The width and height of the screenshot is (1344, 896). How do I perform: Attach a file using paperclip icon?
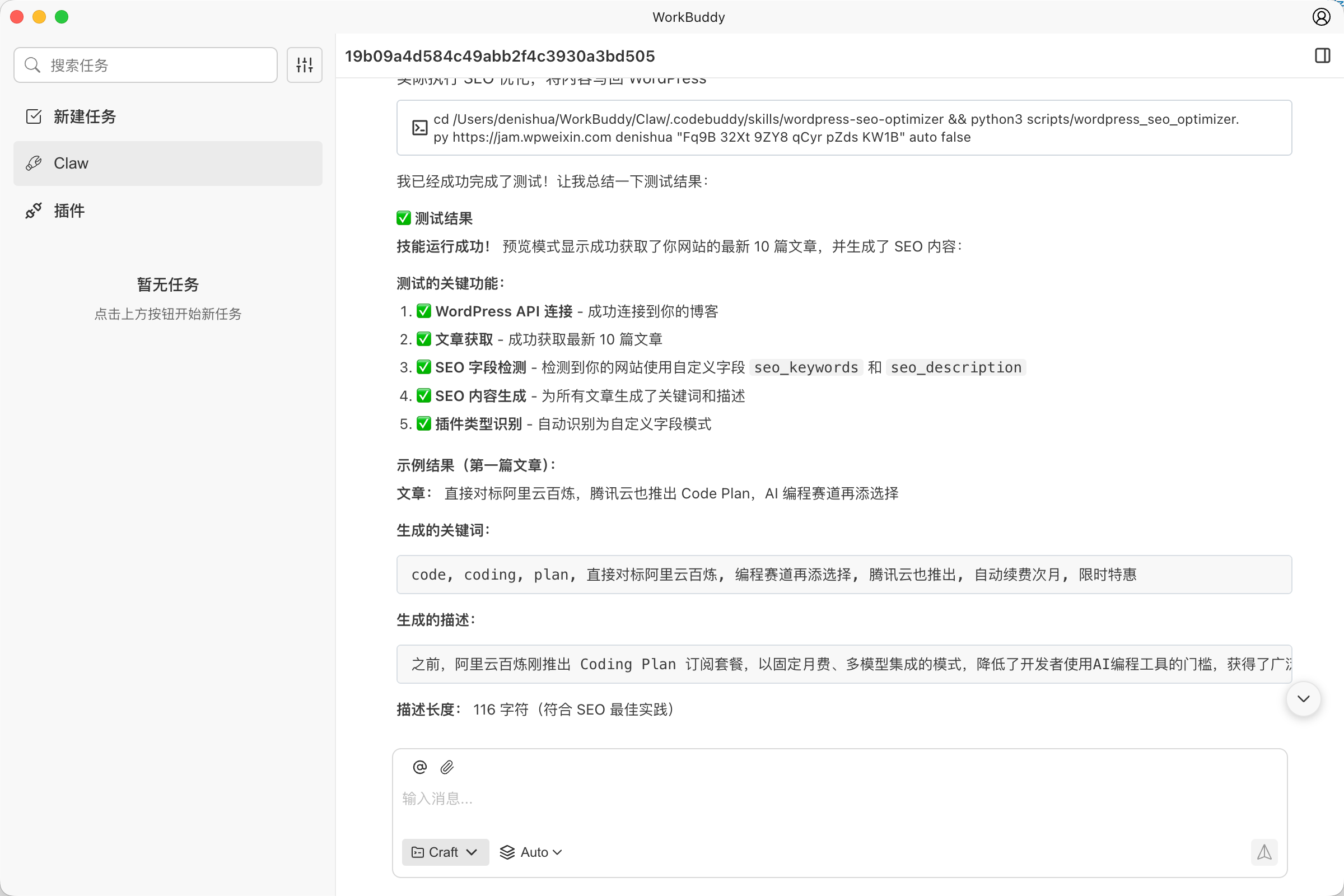[x=447, y=767]
